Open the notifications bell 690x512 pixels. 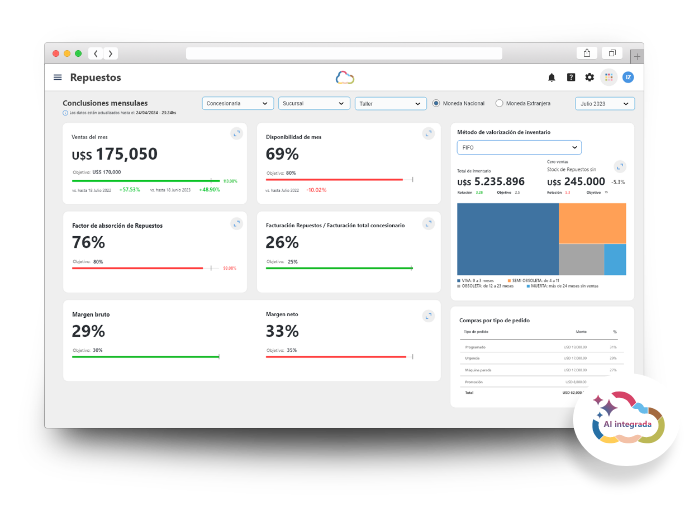click(551, 77)
